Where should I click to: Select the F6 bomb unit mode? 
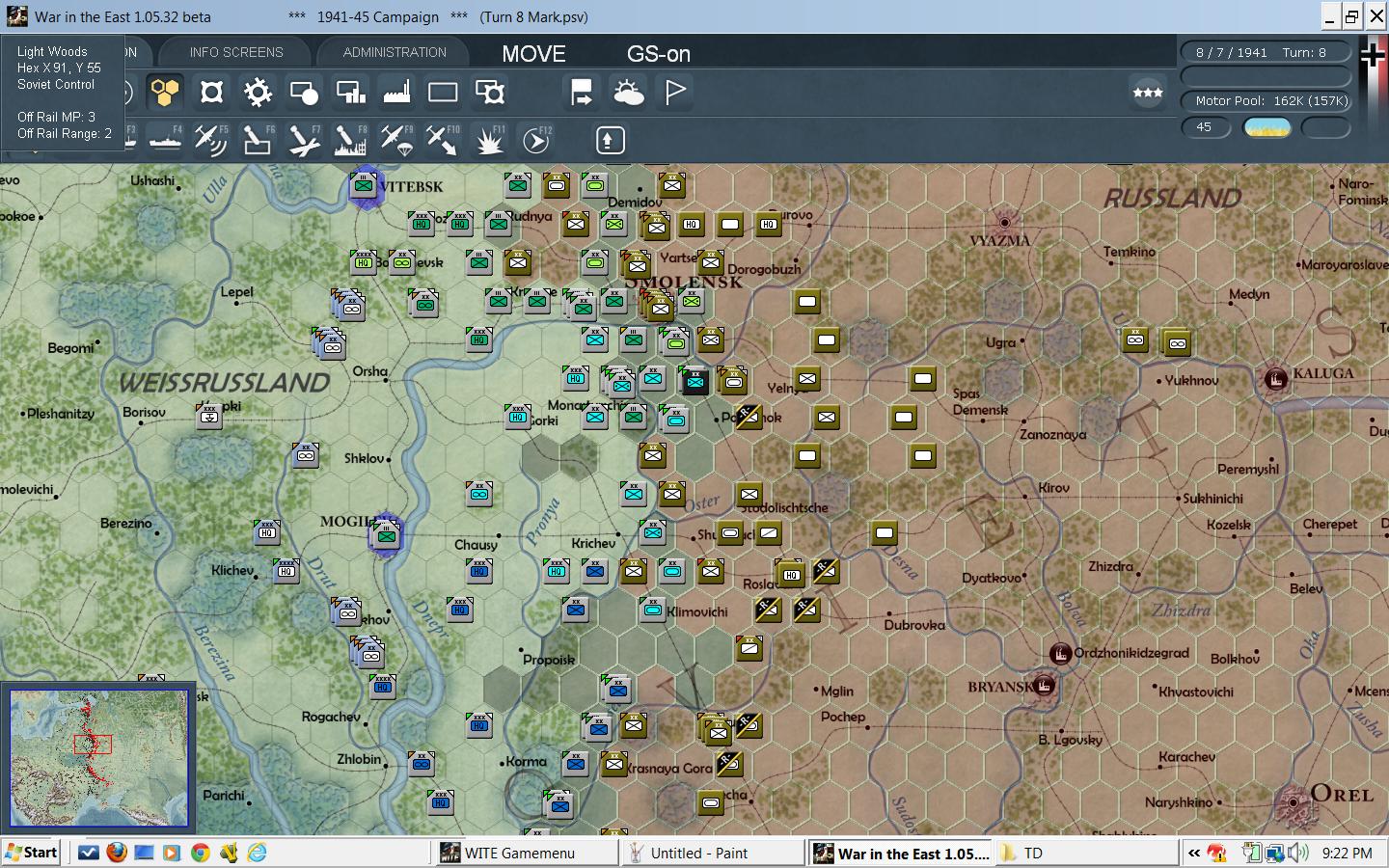[x=257, y=141]
